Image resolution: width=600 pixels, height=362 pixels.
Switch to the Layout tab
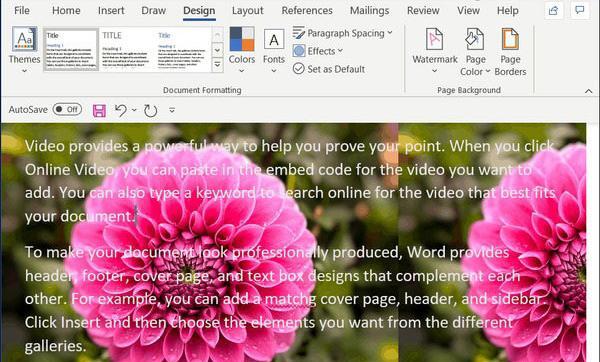(x=248, y=10)
